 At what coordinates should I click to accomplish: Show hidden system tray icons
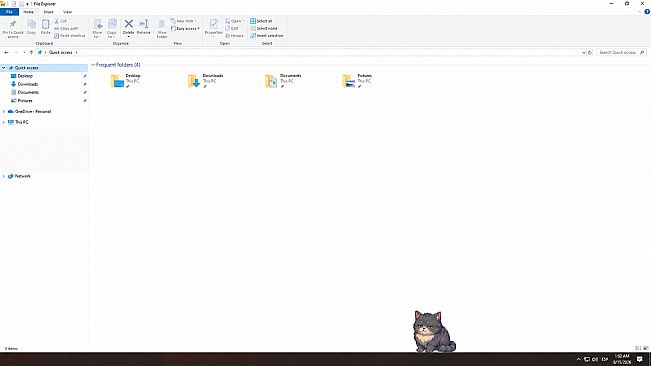pos(578,359)
